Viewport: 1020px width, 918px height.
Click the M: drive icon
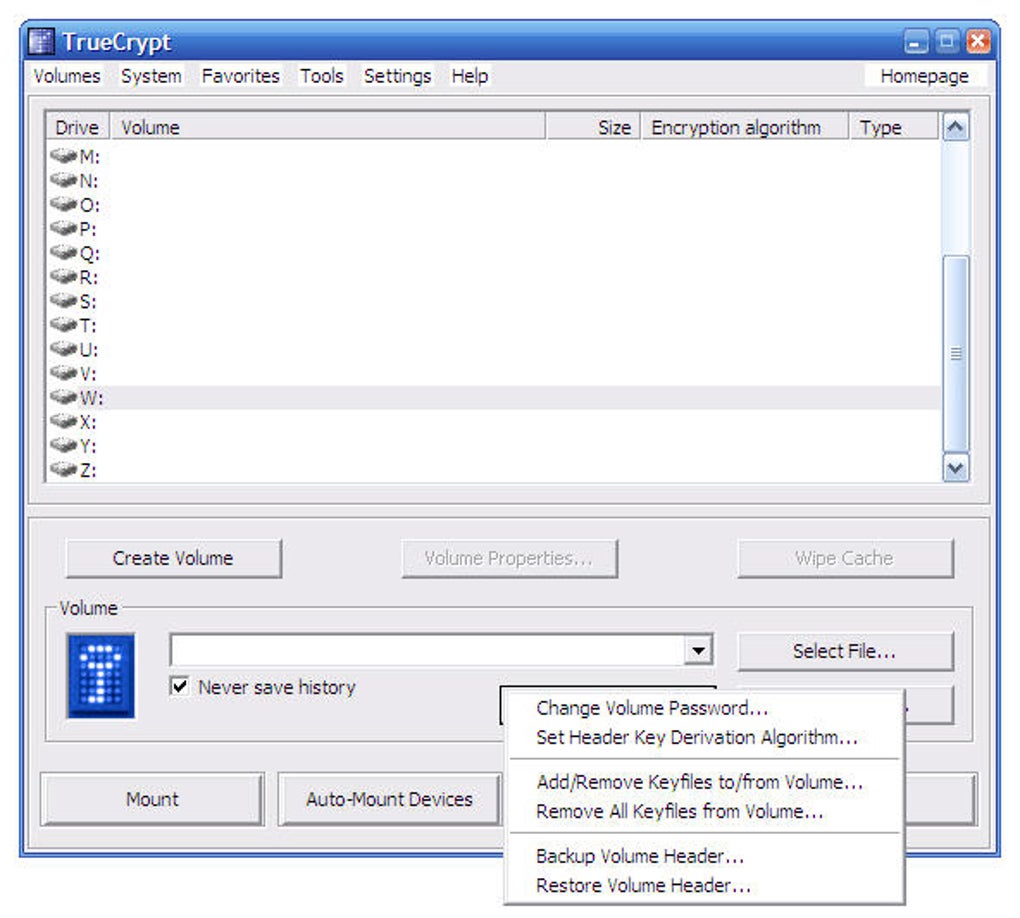63,155
